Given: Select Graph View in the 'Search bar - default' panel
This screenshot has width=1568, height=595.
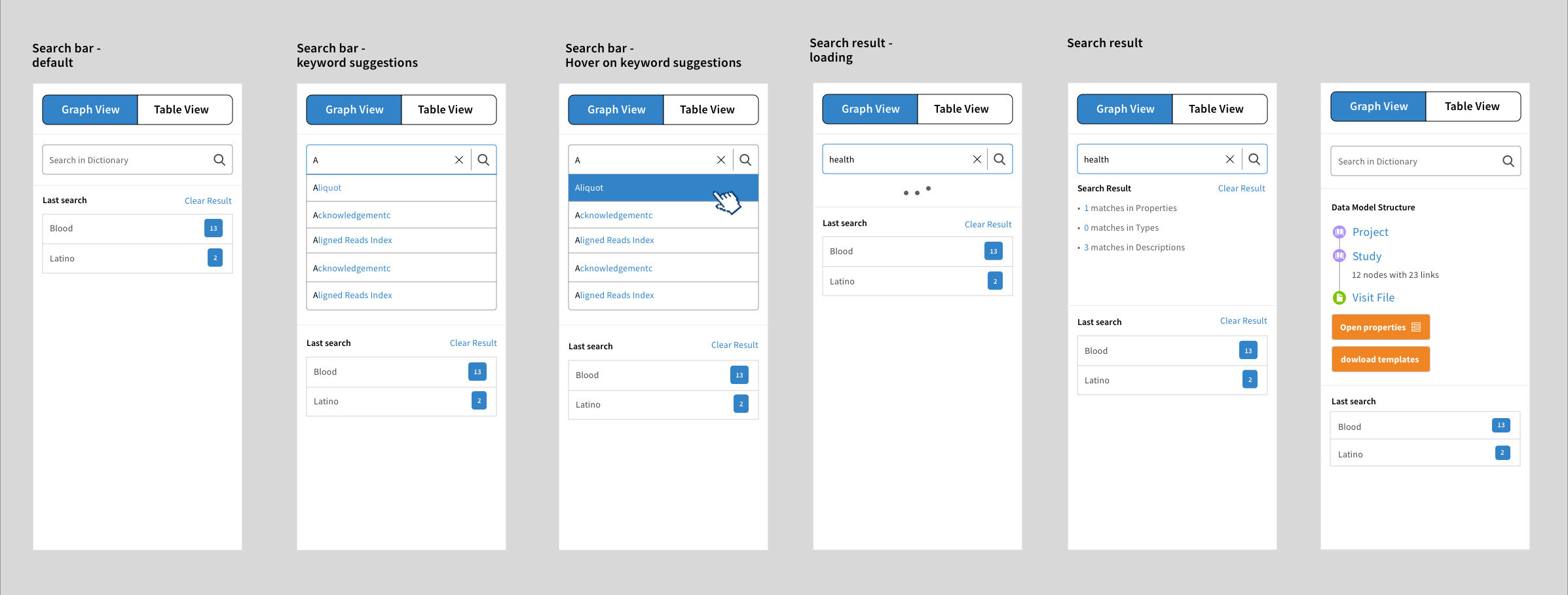Looking at the screenshot, I should [x=90, y=109].
